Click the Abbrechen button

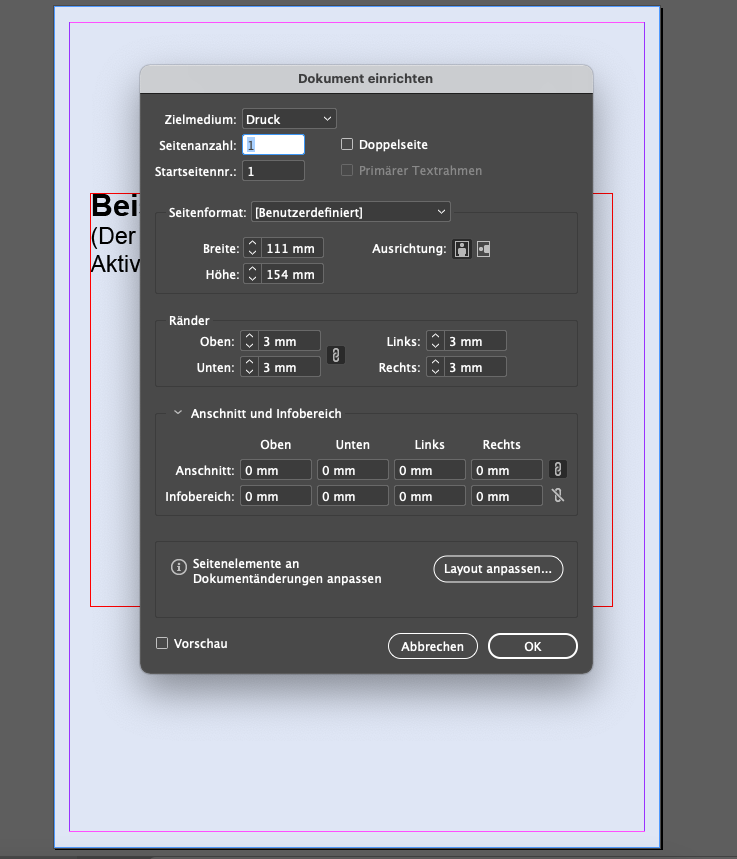pyautogui.click(x=432, y=647)
